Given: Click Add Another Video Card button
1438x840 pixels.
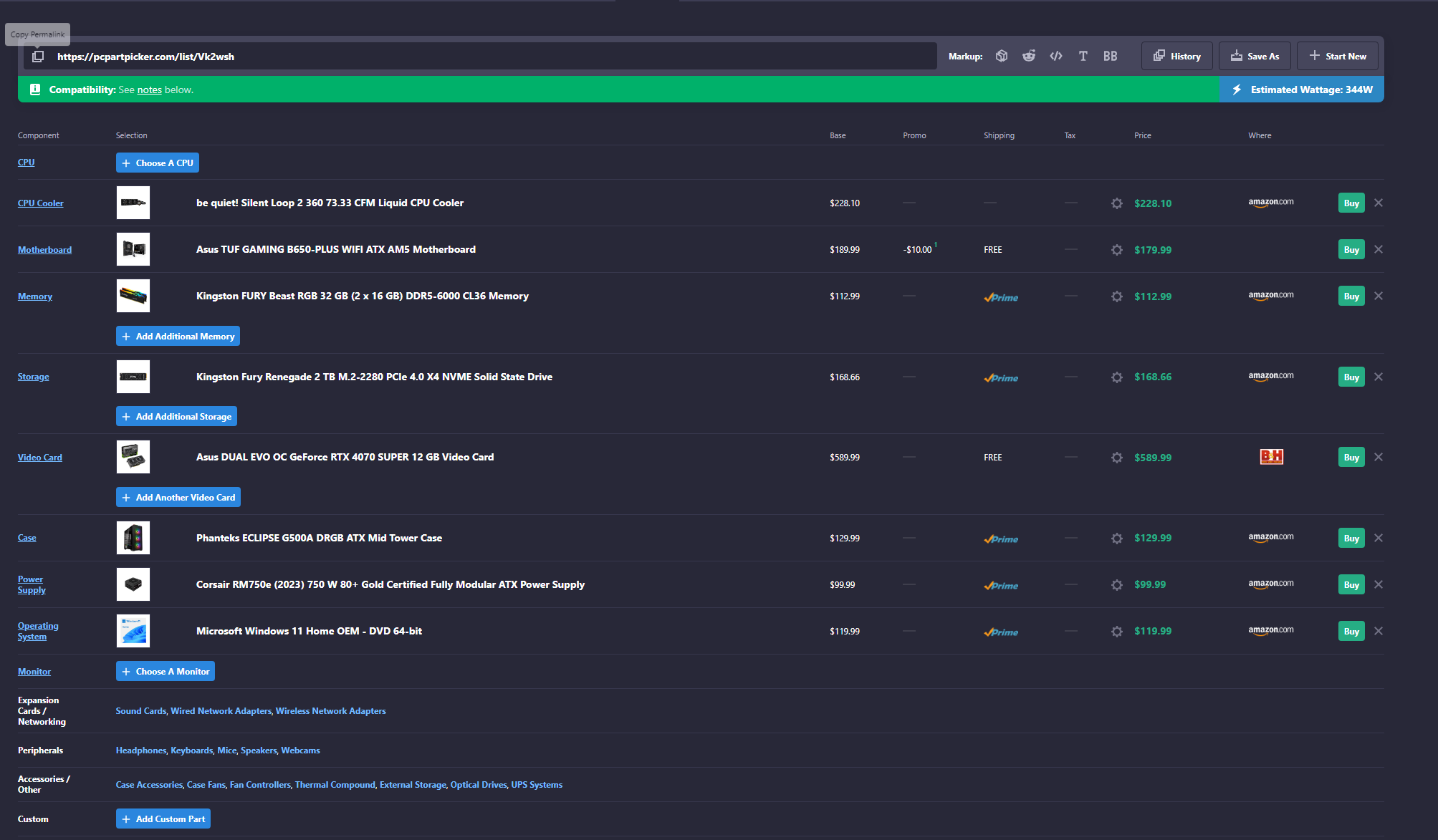Looking at the screenshot, I should pos(178,497).
